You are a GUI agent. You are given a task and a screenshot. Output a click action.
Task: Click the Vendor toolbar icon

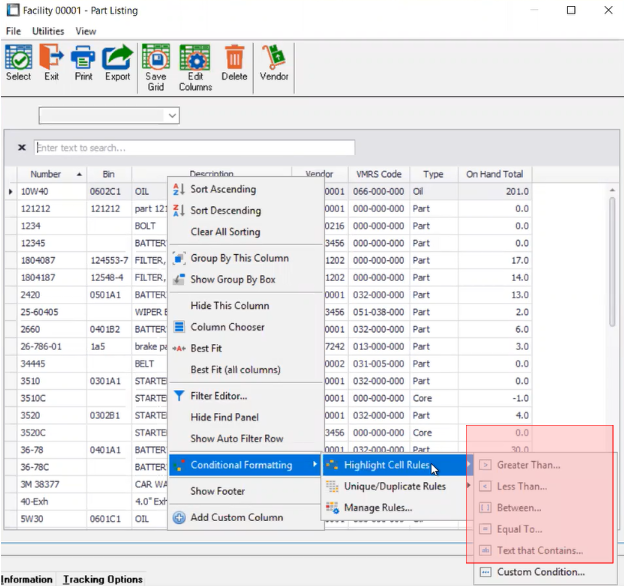pyautogui.click(x=274, y=62)
